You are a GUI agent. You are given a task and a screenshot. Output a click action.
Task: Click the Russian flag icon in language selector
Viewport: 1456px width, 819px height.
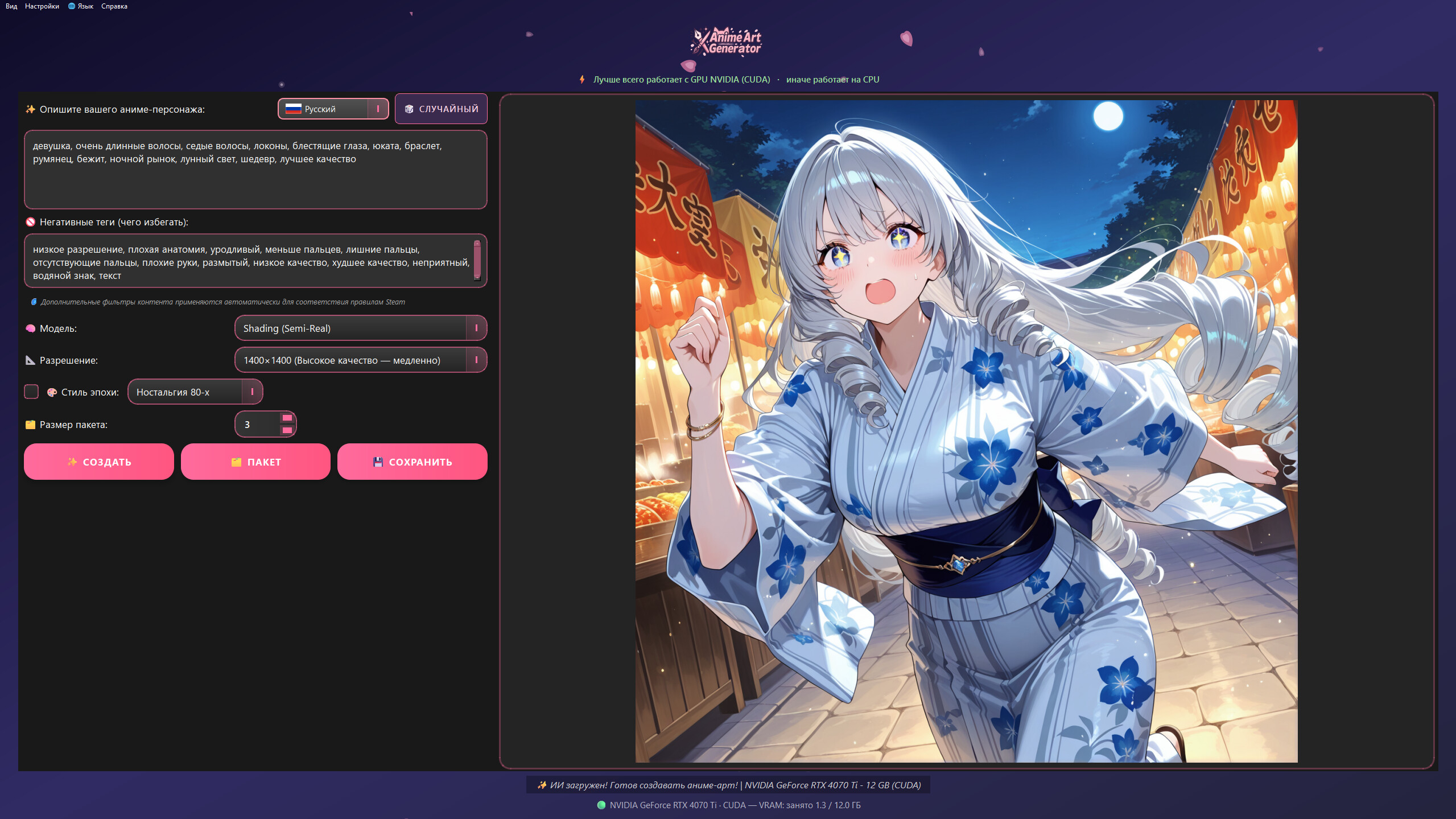pos(293,109)
